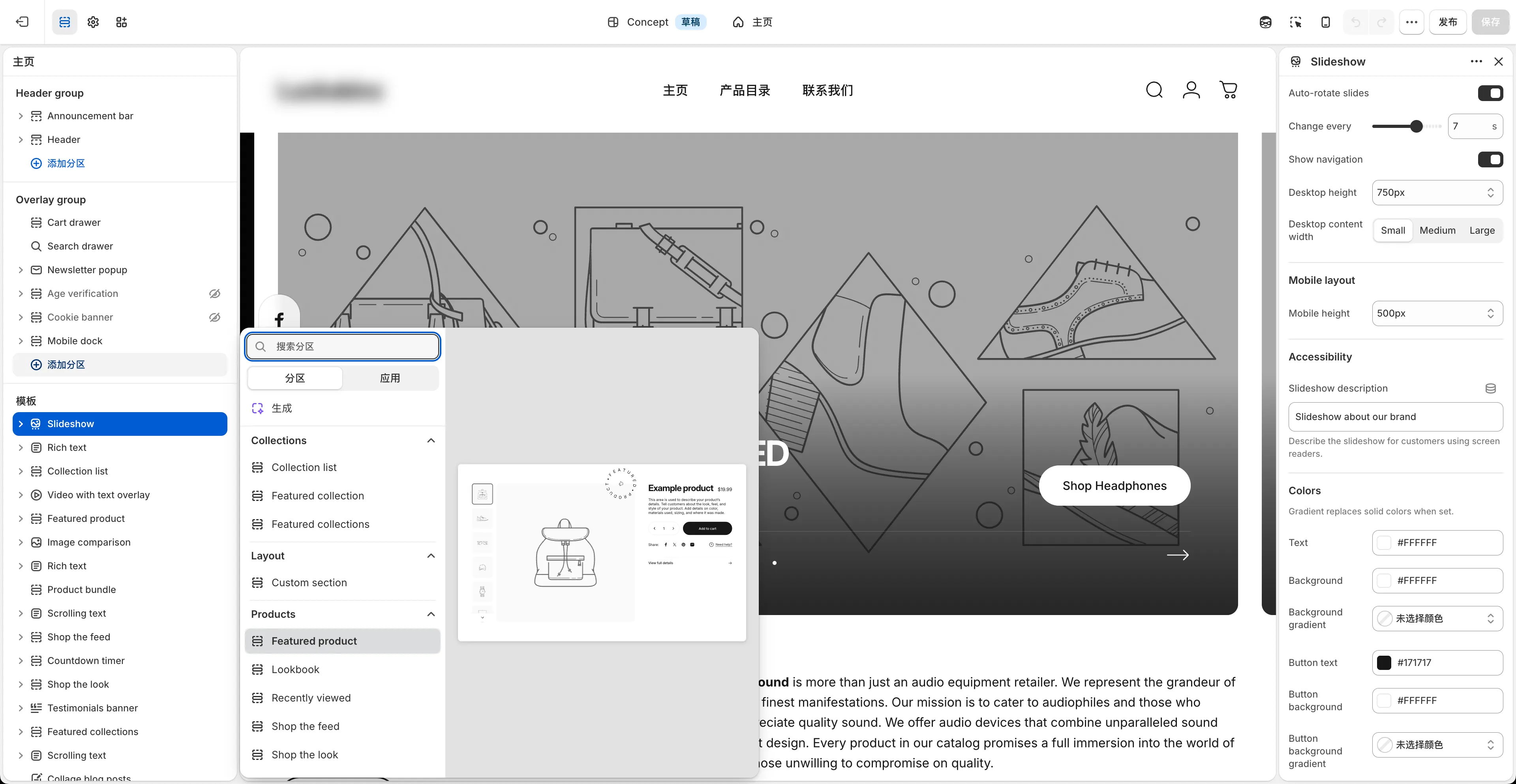The height and width of the screenshot is (784, 1516).
Task: Switch to mobile preview icon
Action: coord(1325,22)
